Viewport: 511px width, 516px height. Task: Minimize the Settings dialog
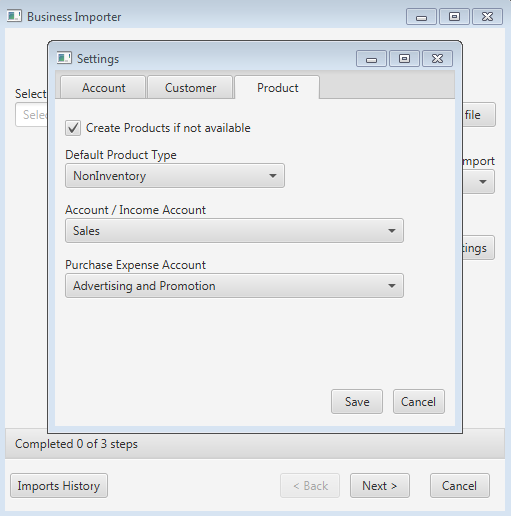(371, 59)
